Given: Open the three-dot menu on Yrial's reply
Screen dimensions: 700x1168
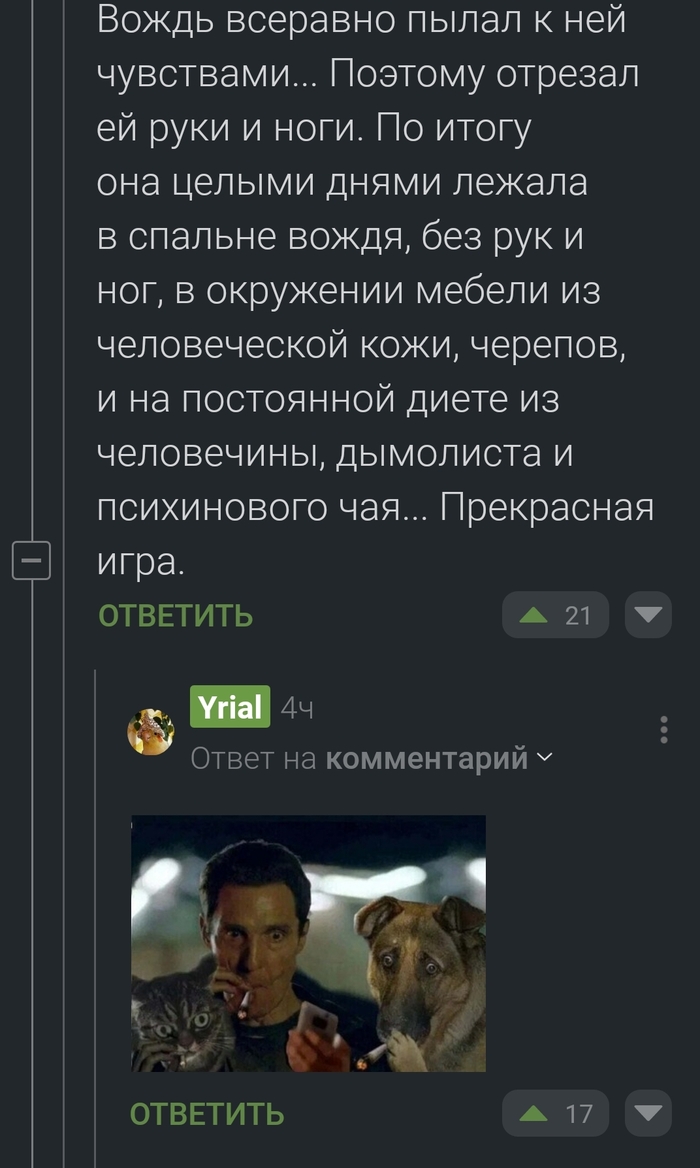Looking at the screenshot, I should point(664,729).
